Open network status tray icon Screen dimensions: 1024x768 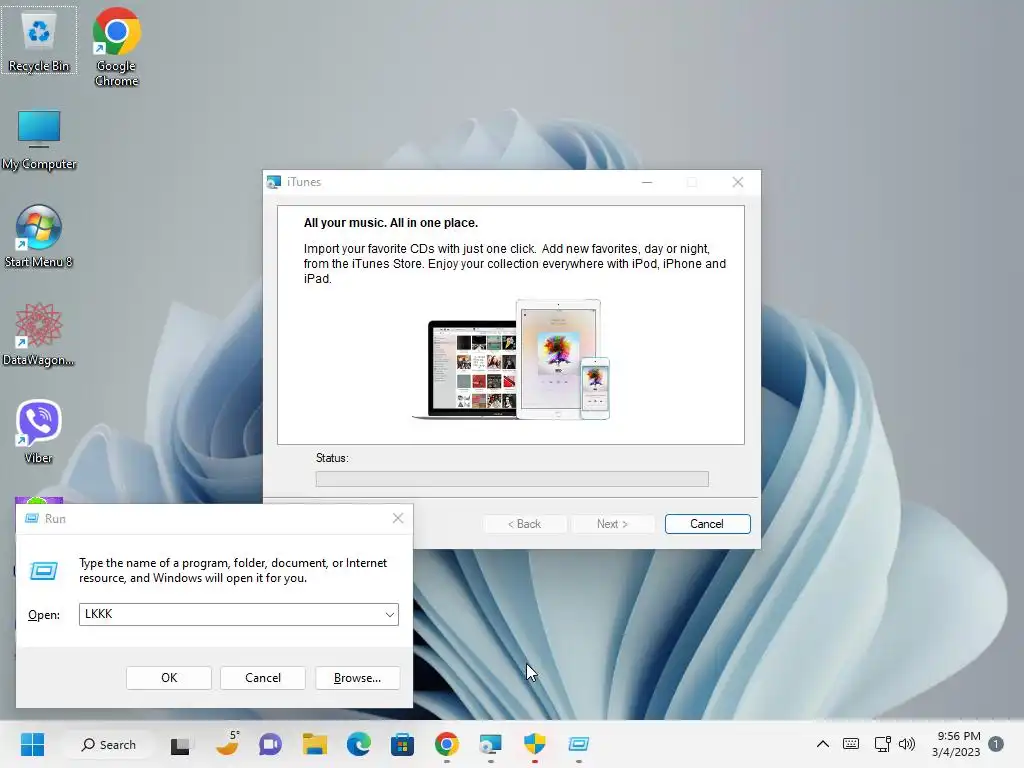click(882, 744)
